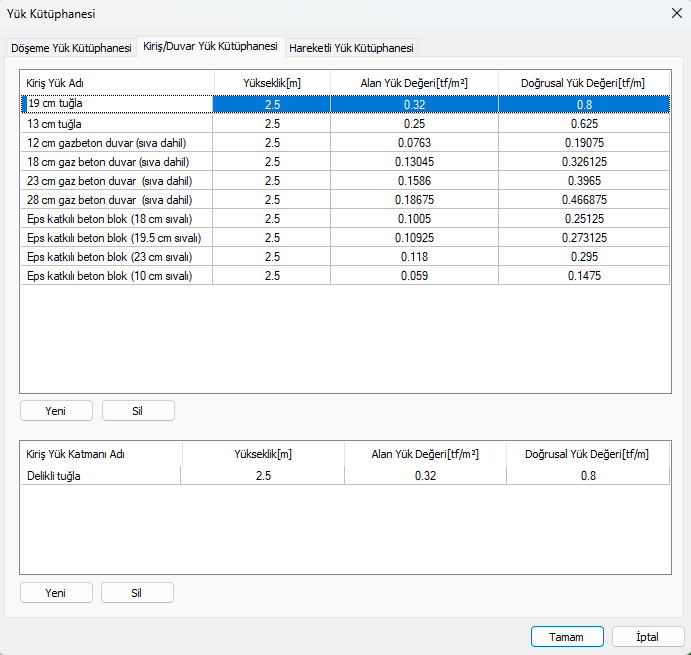Click the linear load value 0.326125
The height and width of the screenshot is (655, 691).
click(584, 162)
